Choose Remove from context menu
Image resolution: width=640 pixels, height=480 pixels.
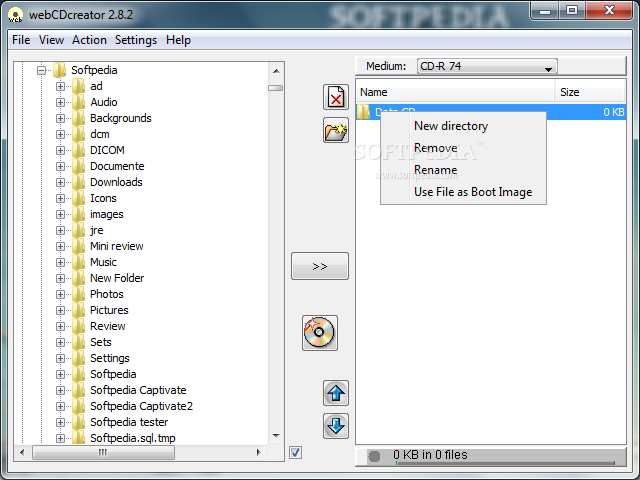pyautogui.click(x=463, y=148)
